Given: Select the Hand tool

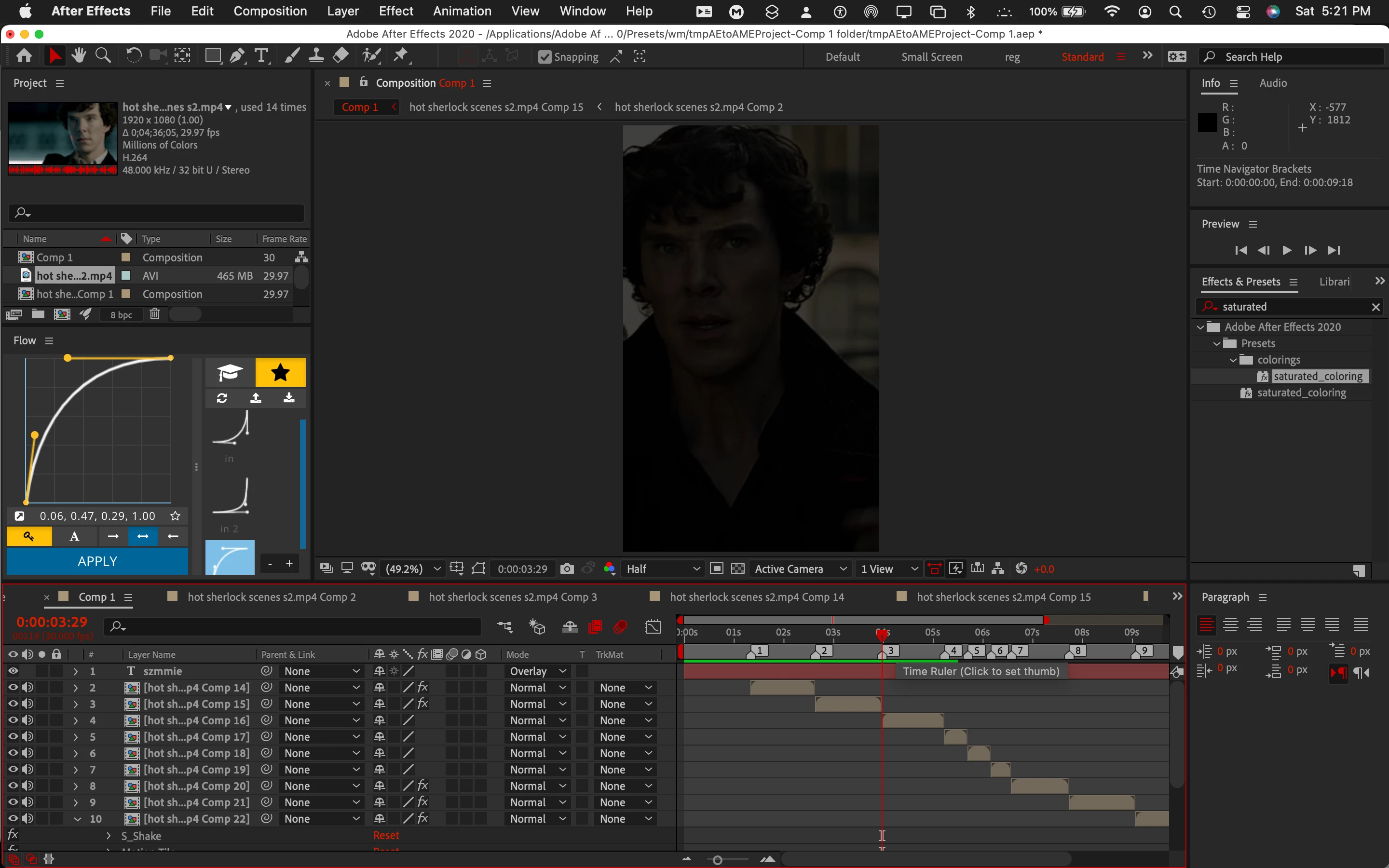Looking at the screenshot, I should pyautogui.click(x=79, y=55).
